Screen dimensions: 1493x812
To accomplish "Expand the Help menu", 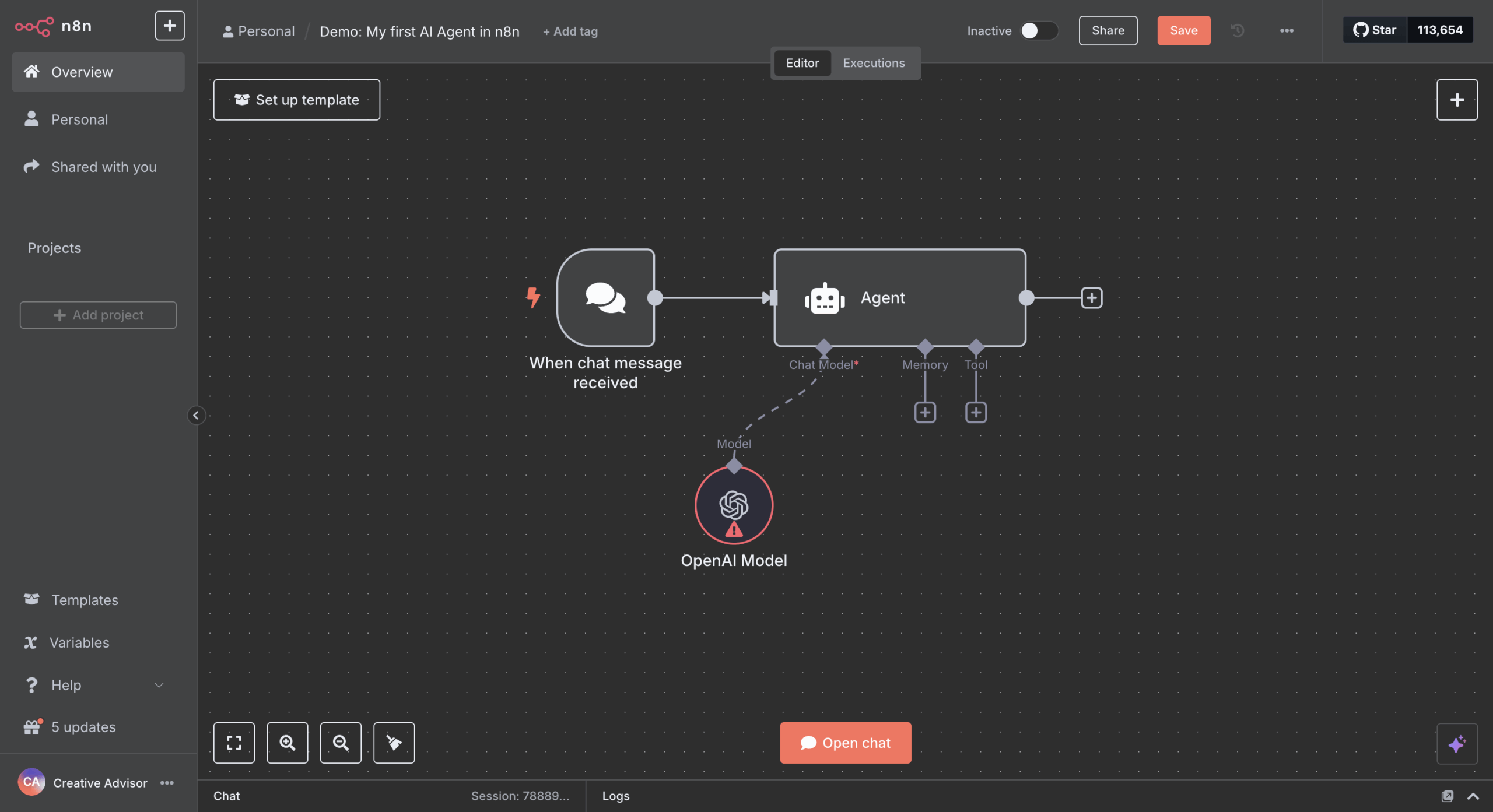I will [98, 685].
